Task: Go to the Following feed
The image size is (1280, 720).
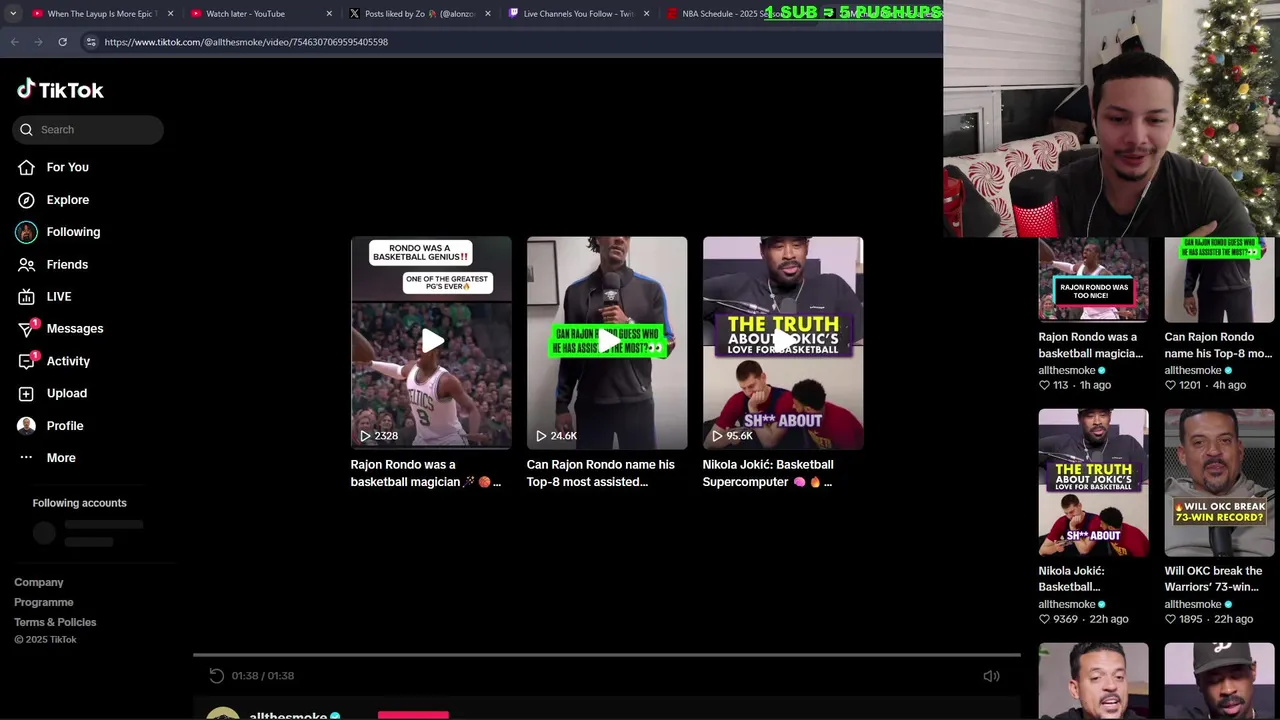Action: pyautogui.click(x=73, y=232)
